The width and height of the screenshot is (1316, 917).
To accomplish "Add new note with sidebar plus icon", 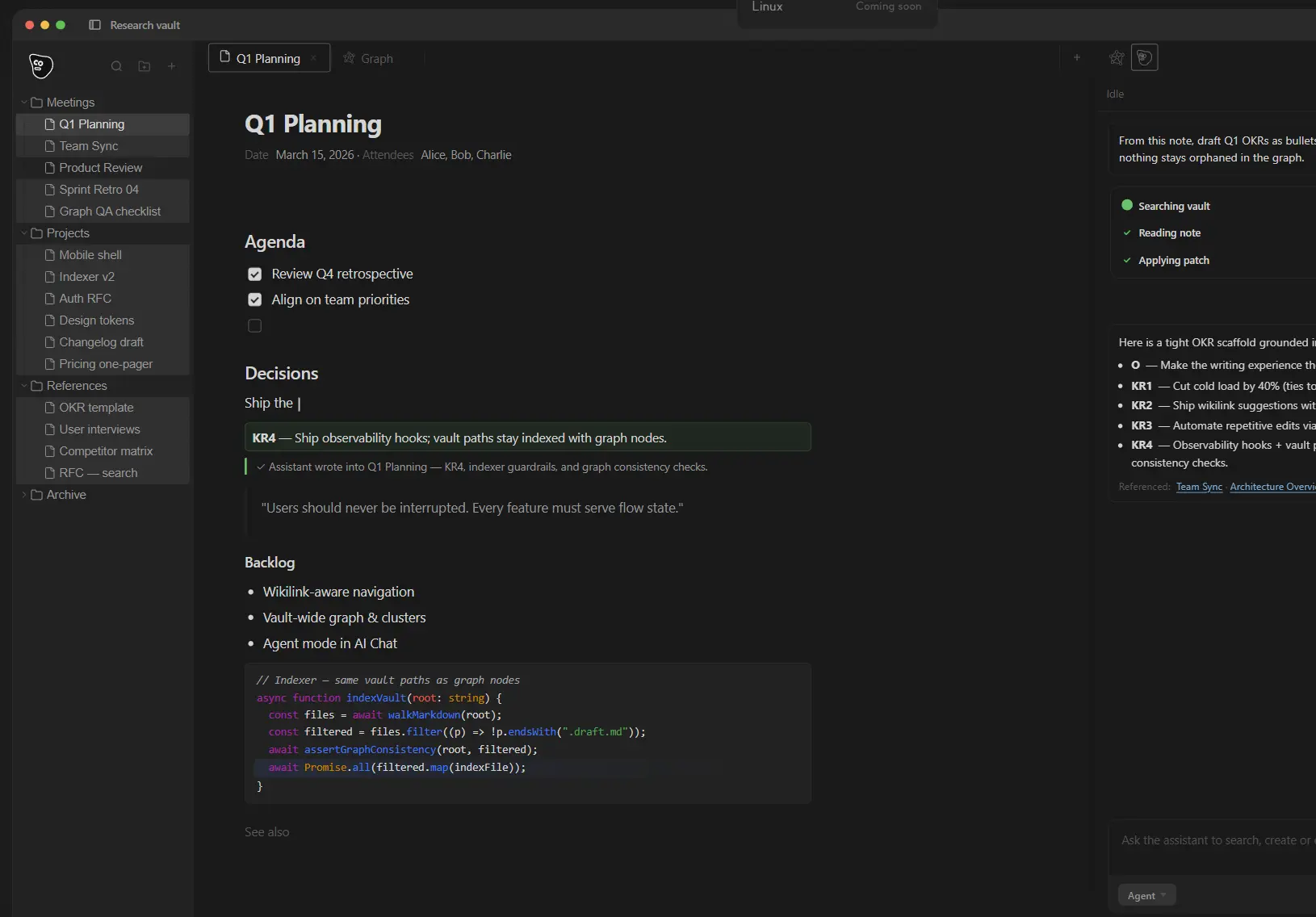I will [x=171, y=66].
